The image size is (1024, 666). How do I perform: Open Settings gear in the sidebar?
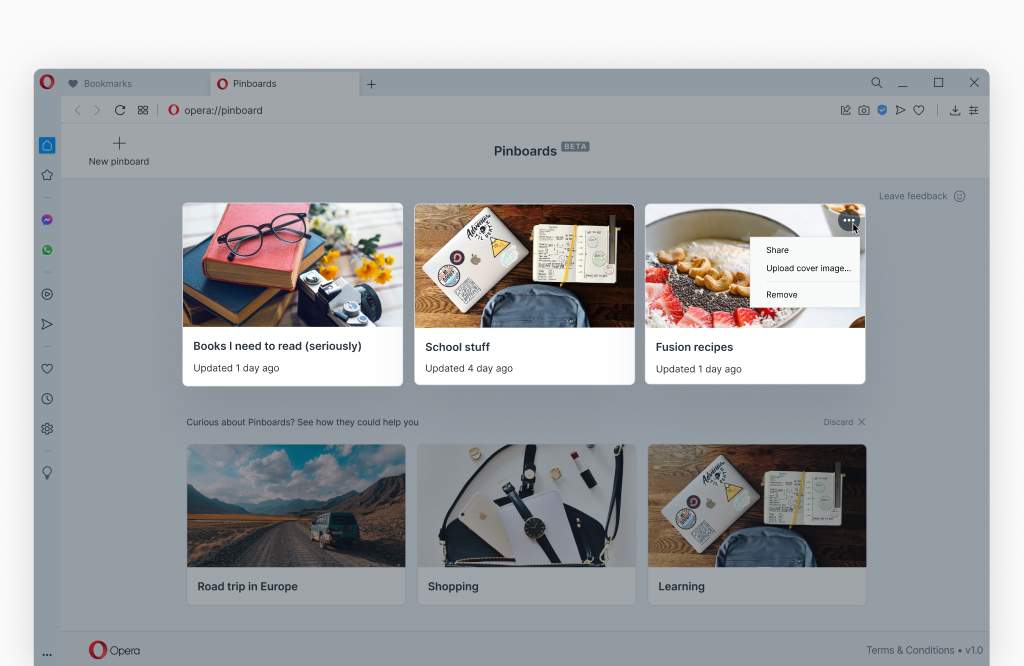point(47,429)
